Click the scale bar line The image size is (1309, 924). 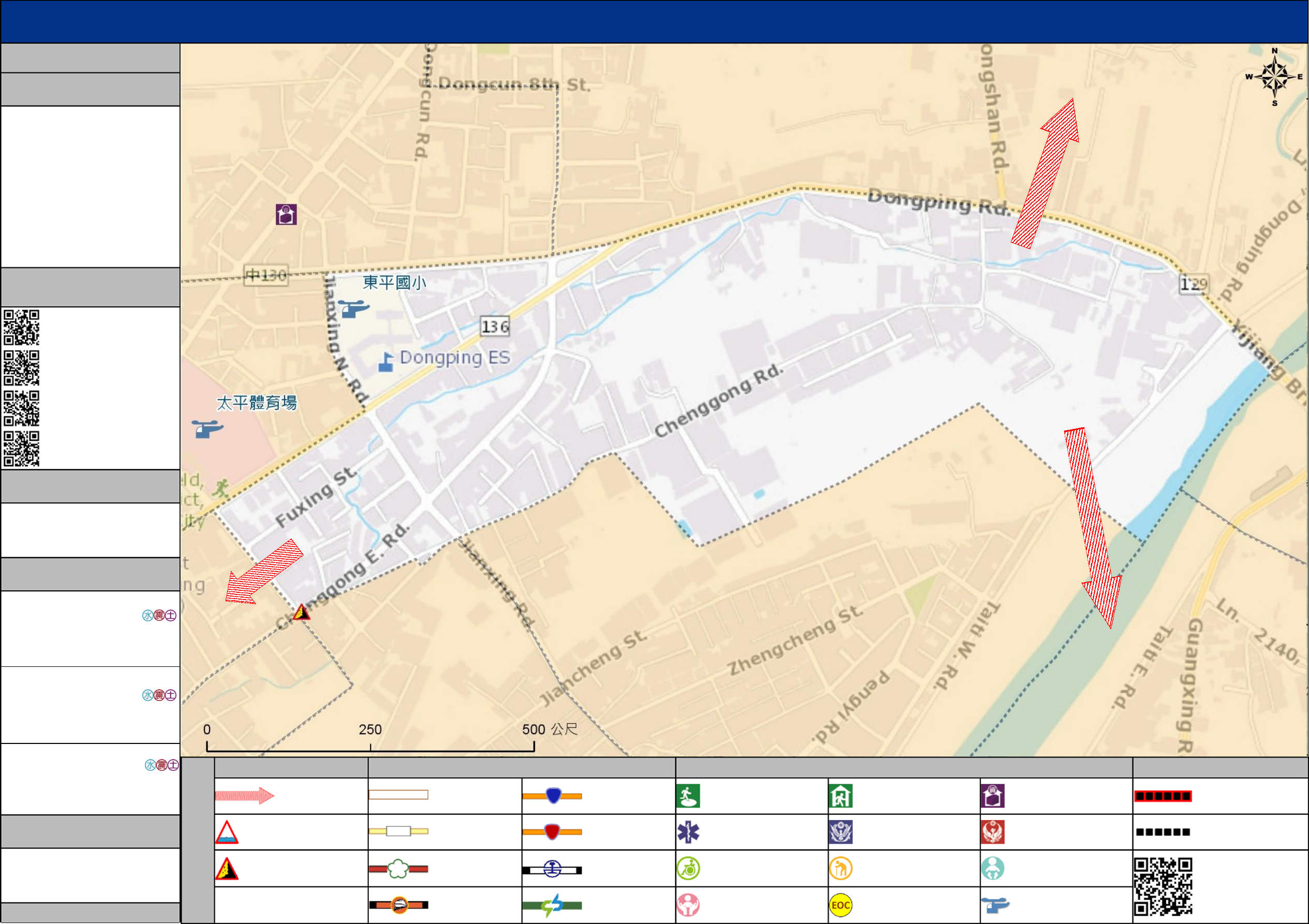370,747
